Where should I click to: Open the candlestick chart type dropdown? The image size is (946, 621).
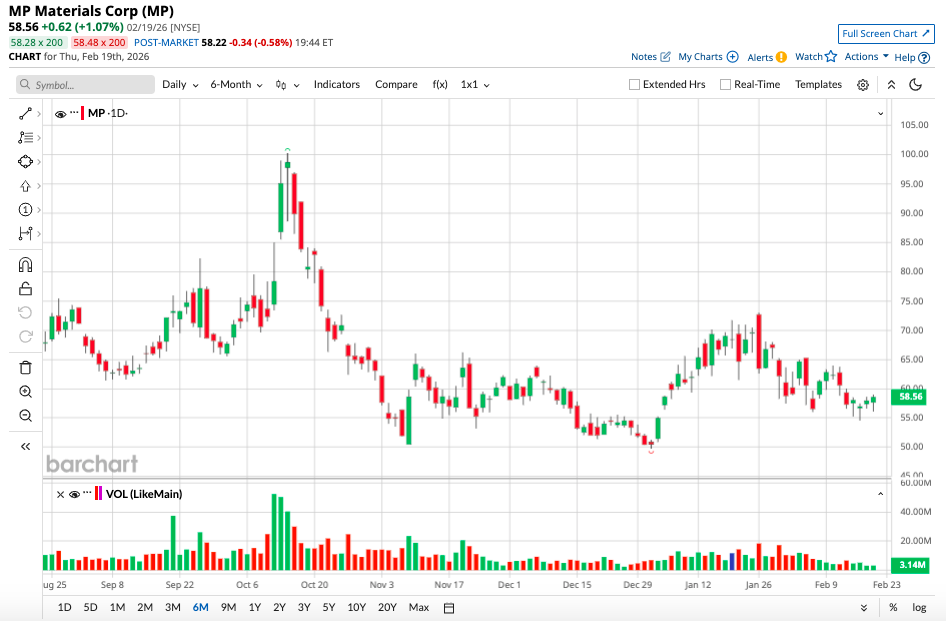287,85
